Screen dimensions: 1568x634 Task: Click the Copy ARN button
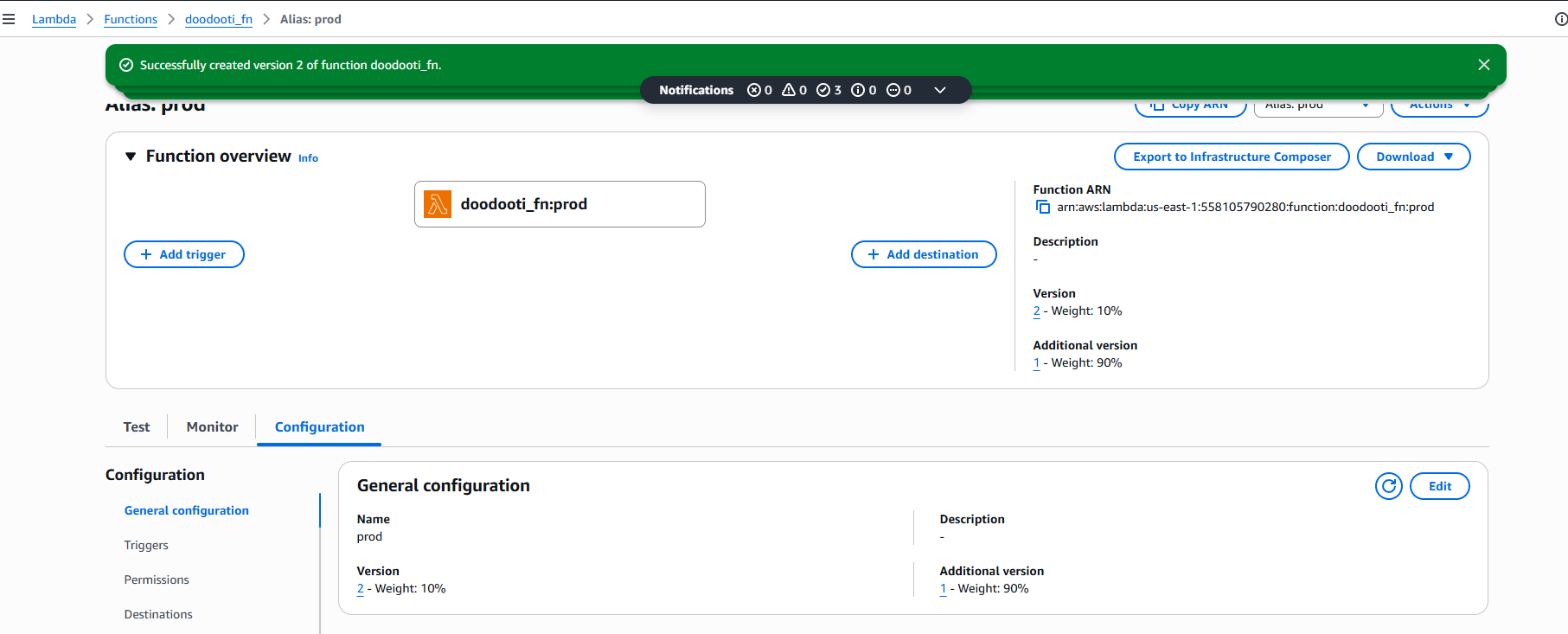1191,106
